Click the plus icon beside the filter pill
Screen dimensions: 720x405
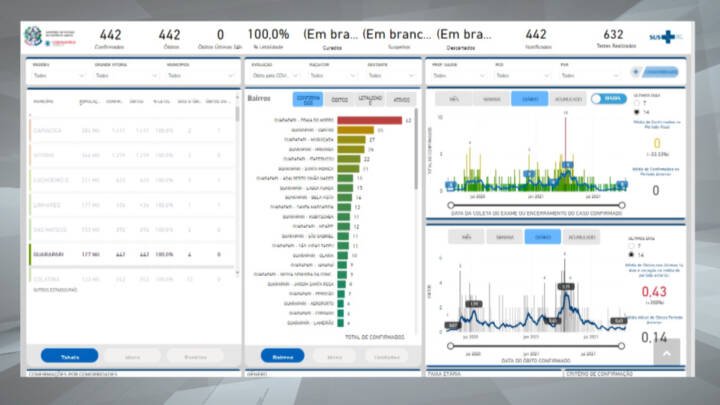click(636, 72)
